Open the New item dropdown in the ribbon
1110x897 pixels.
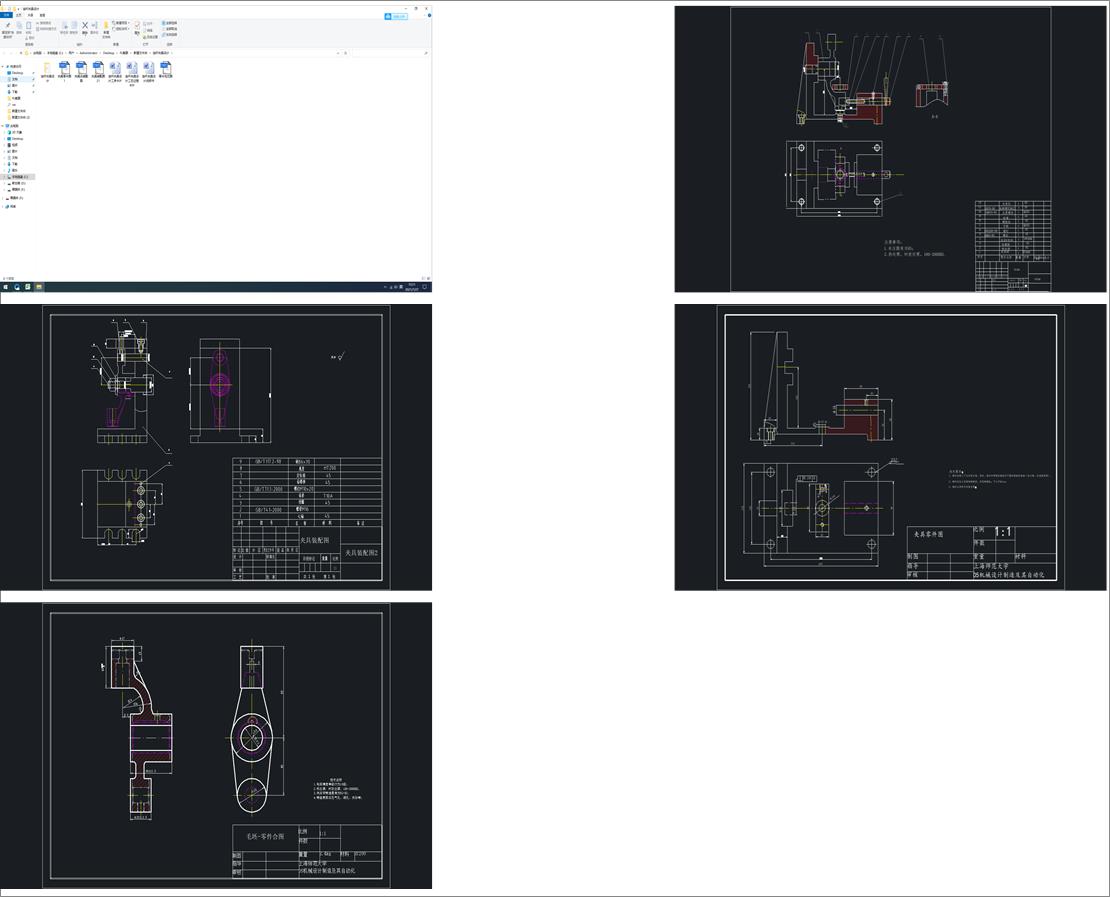click(121, 23)
